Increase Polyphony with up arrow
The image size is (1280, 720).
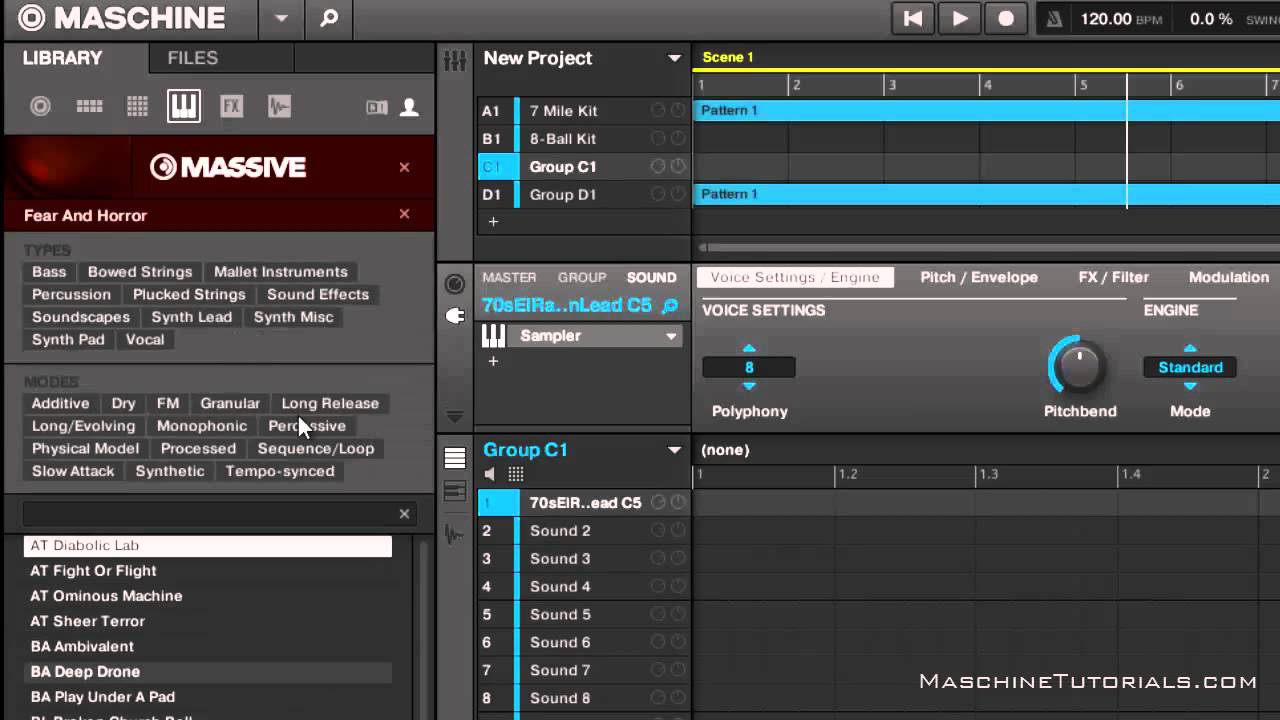pos(749,349)
